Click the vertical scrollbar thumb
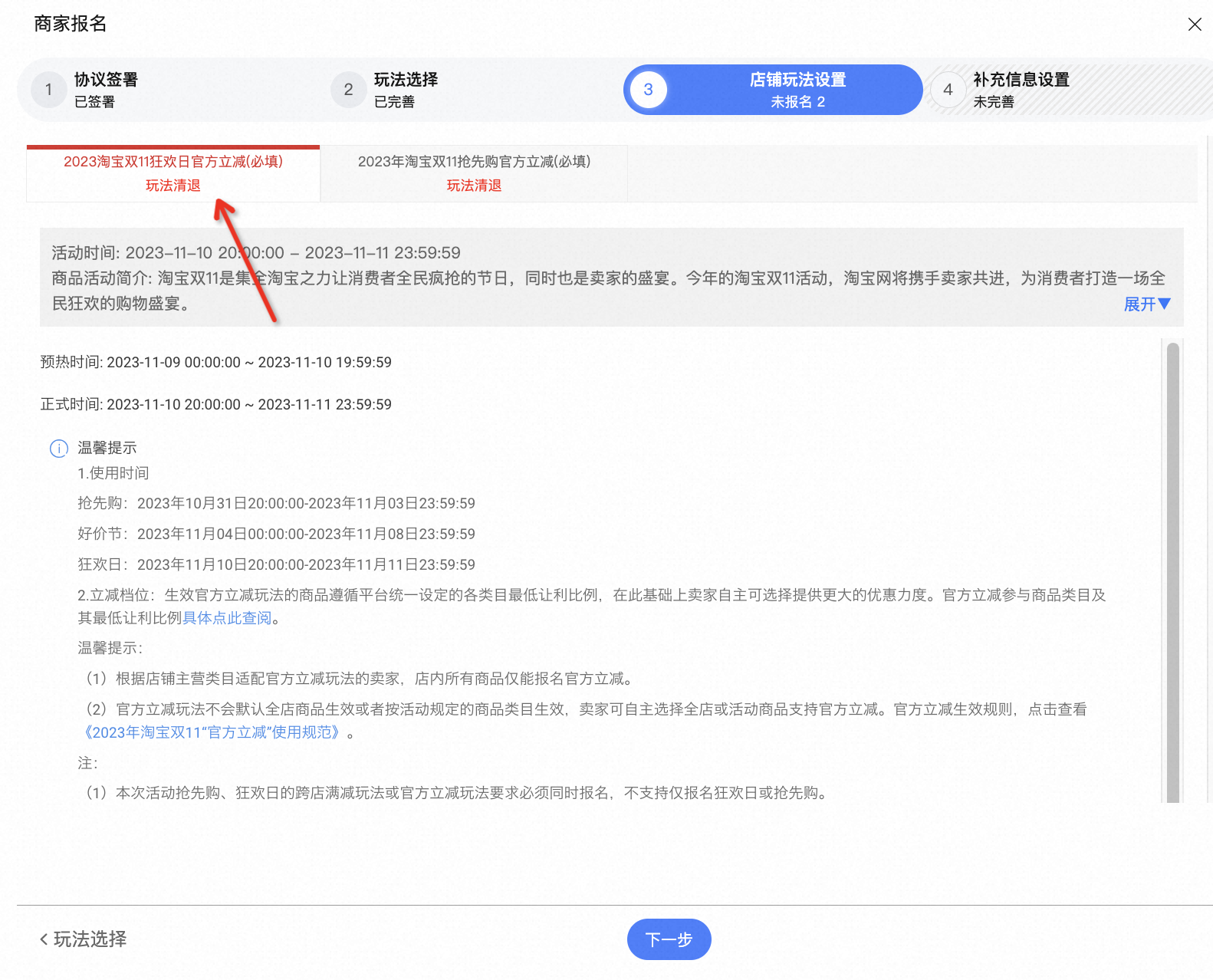This screenshot has width=1213, height=980. (1172, 571)
